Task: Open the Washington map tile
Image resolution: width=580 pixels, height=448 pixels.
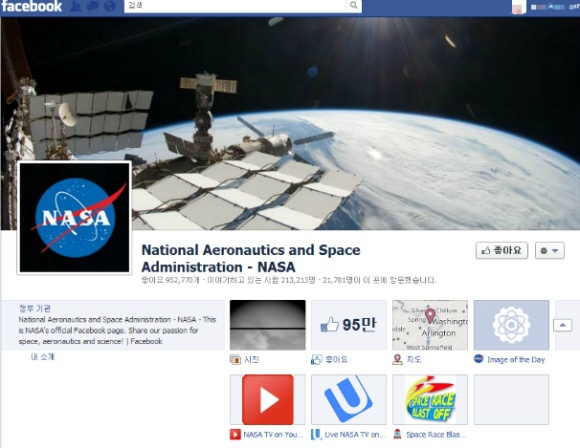Action: (x=430, y=325)
